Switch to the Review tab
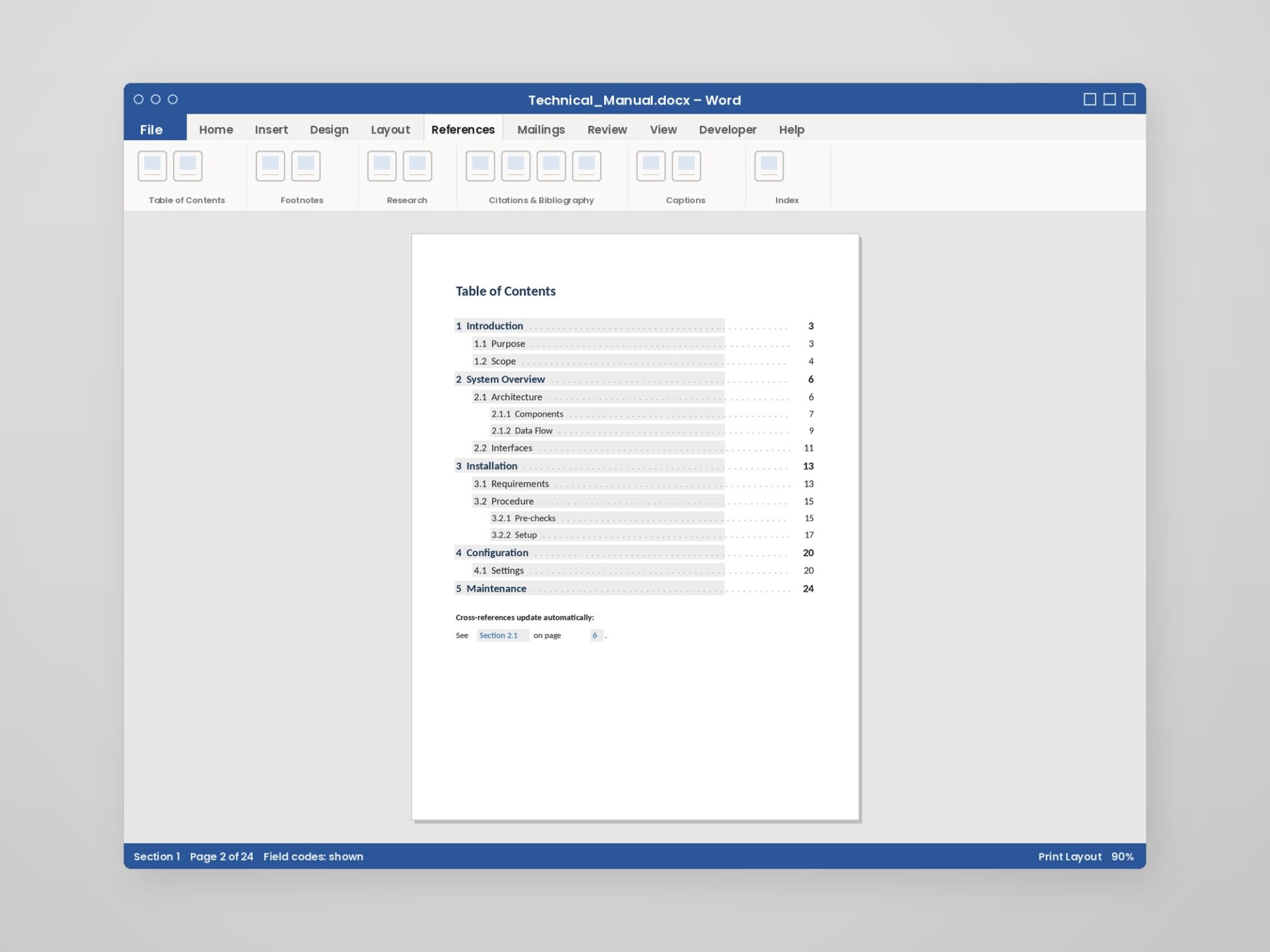This screenshot has height=952, width=1270. point(607,130)
